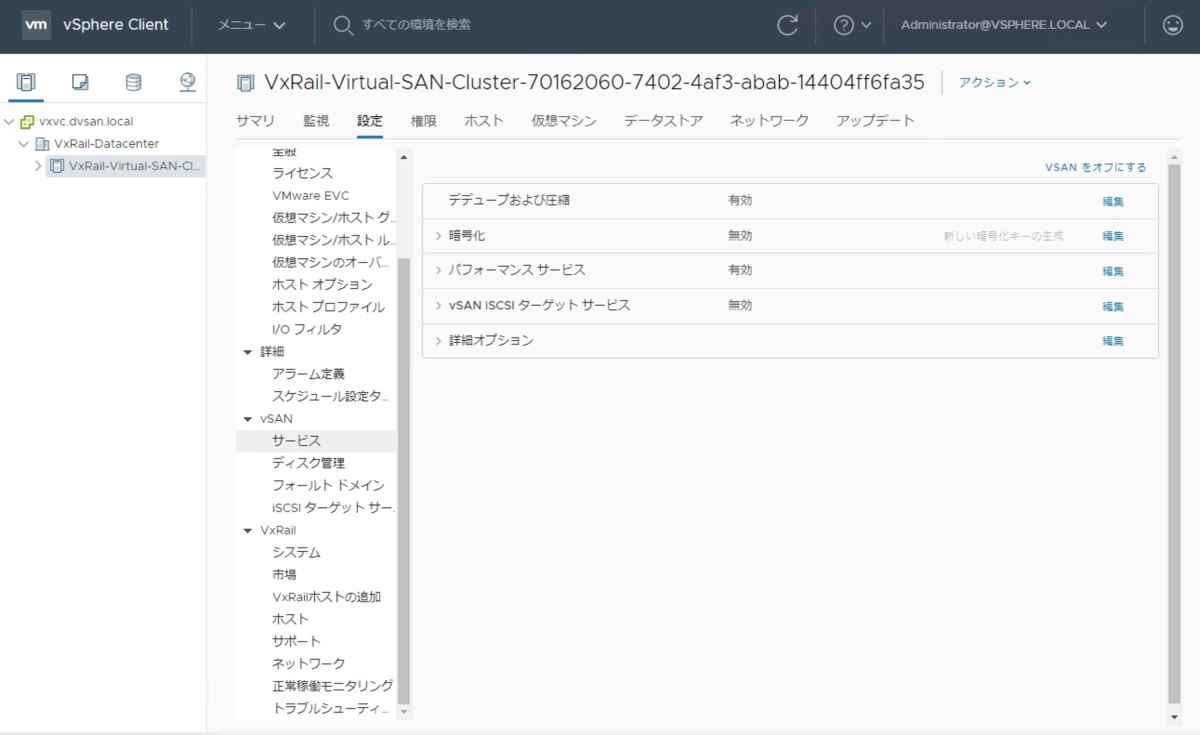
Task: Select I/O フィルタ in settings list
Action: 307,329
